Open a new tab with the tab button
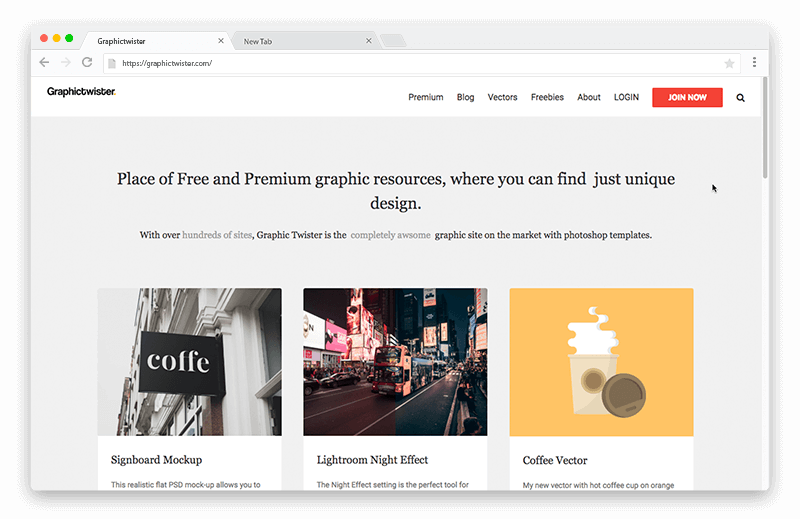 point(393,41)
